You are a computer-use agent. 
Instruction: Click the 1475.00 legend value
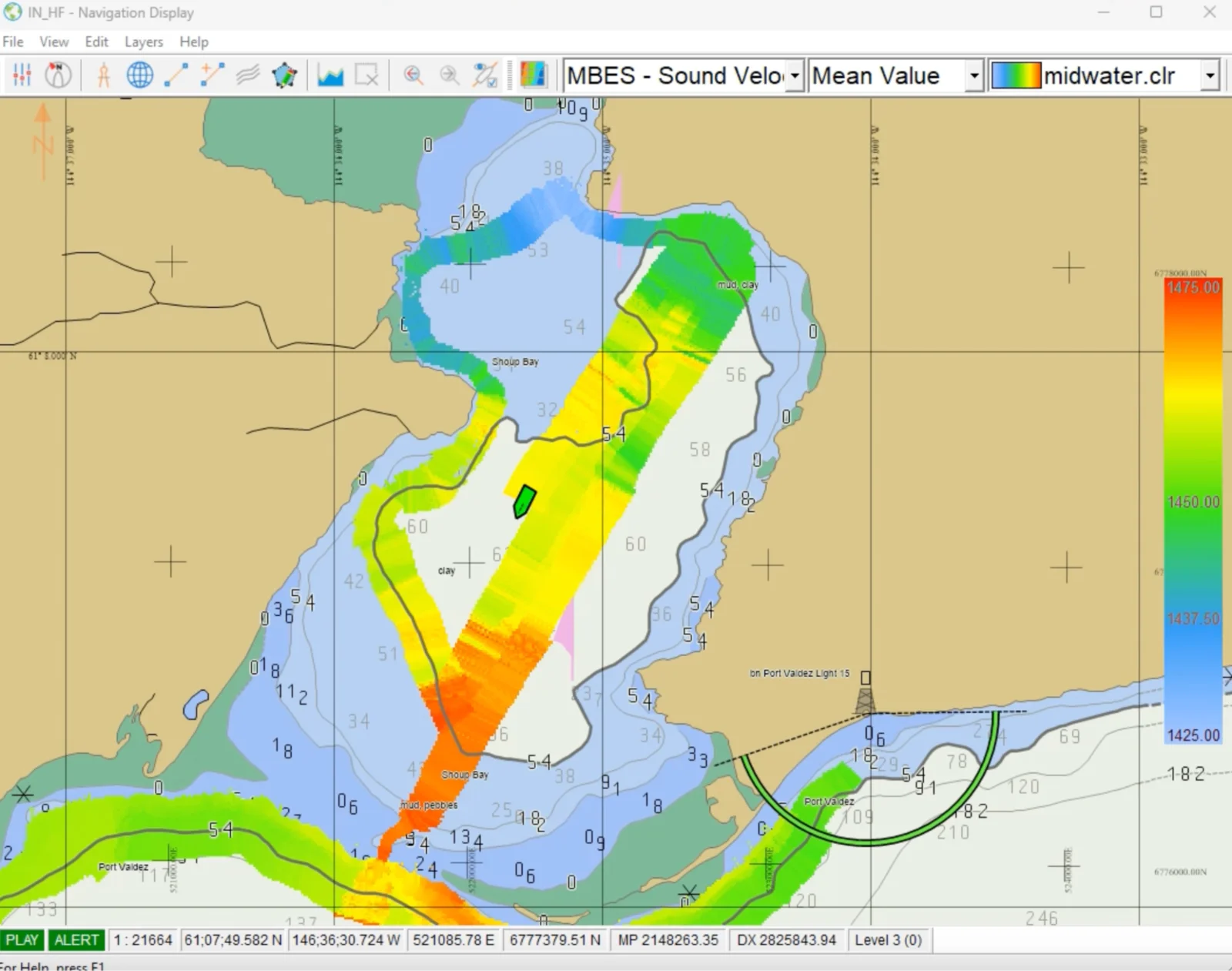click(1193, 287)
